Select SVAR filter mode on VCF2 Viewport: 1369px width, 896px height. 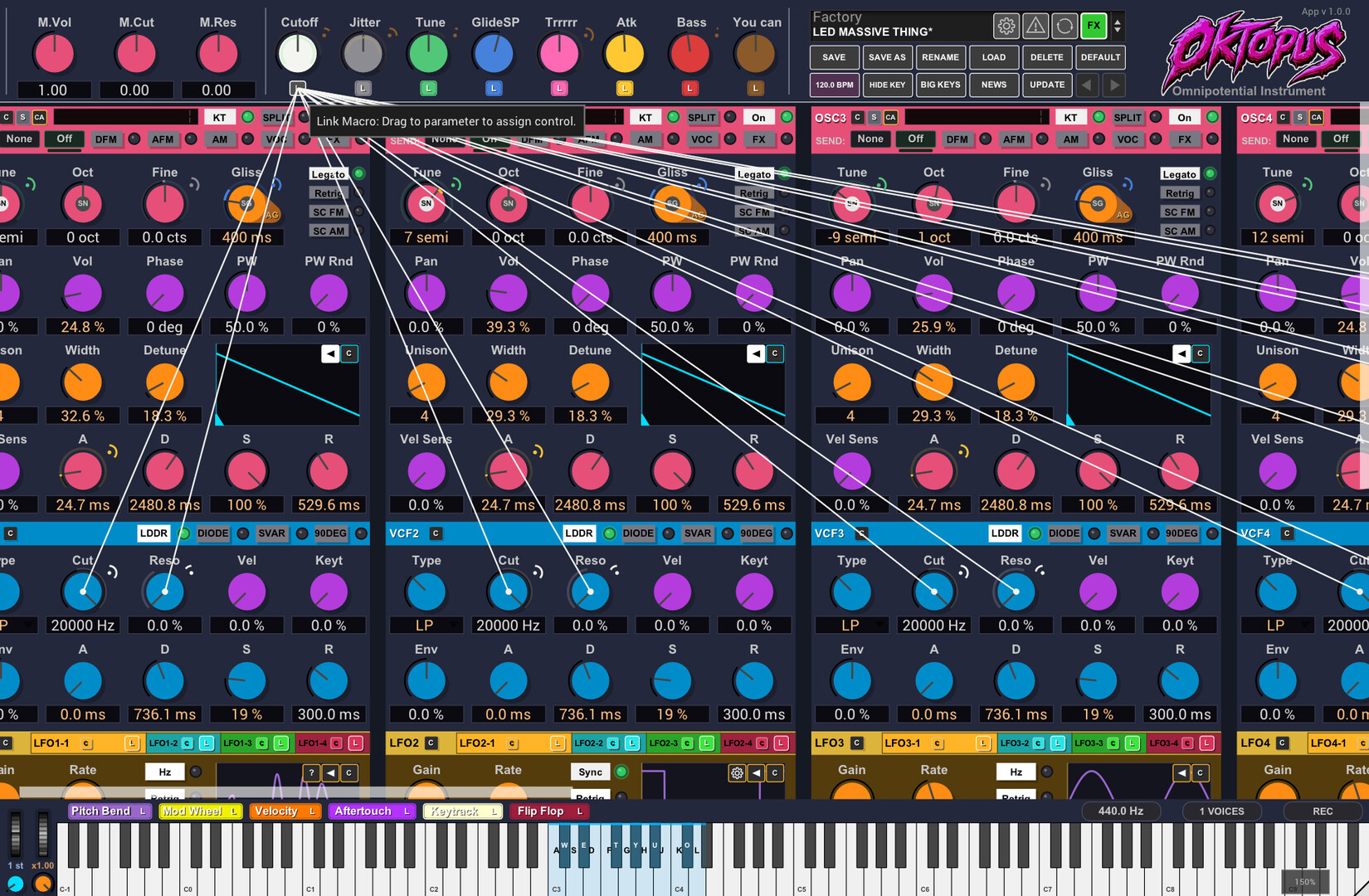pos(697,533)
